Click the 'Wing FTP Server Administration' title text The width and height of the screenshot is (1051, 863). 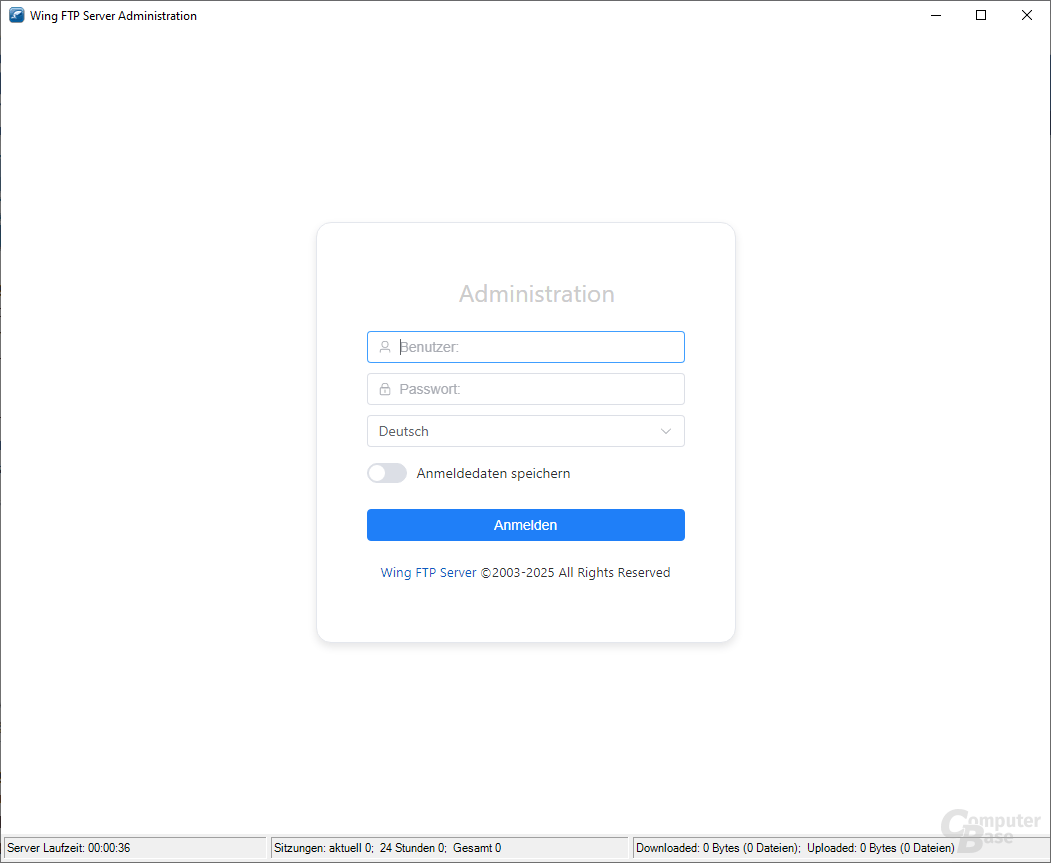[113, 16]
